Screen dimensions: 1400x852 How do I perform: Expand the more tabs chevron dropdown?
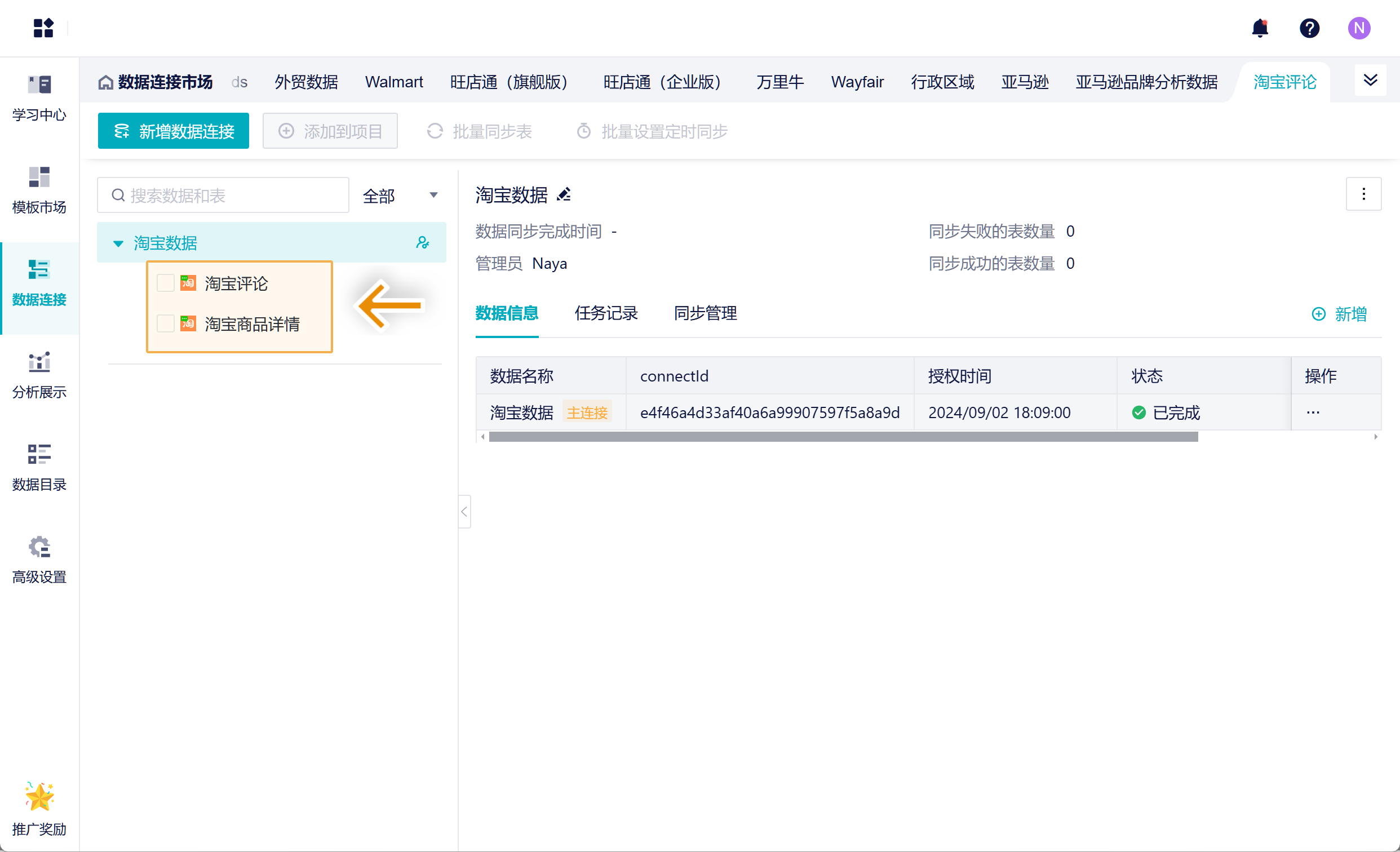[1370, 80]
